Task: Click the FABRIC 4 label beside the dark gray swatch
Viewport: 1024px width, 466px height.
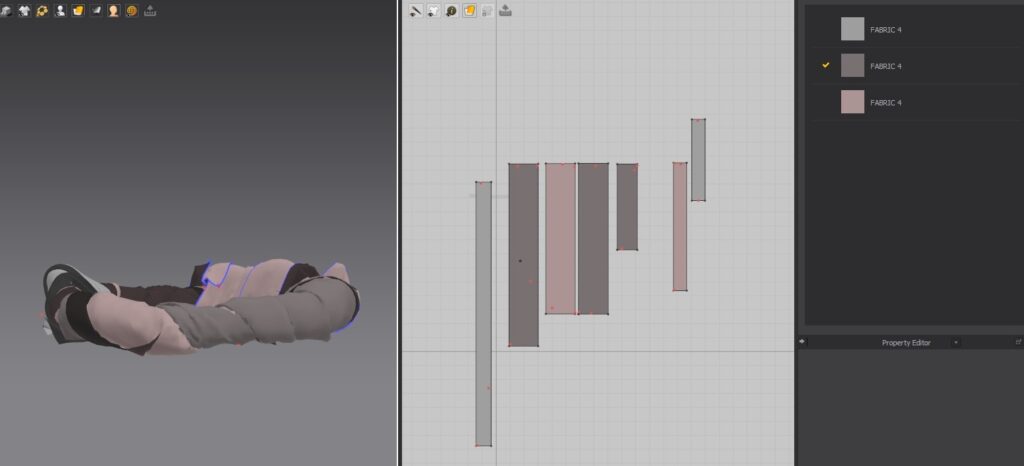Action: (x=886, y=66)
